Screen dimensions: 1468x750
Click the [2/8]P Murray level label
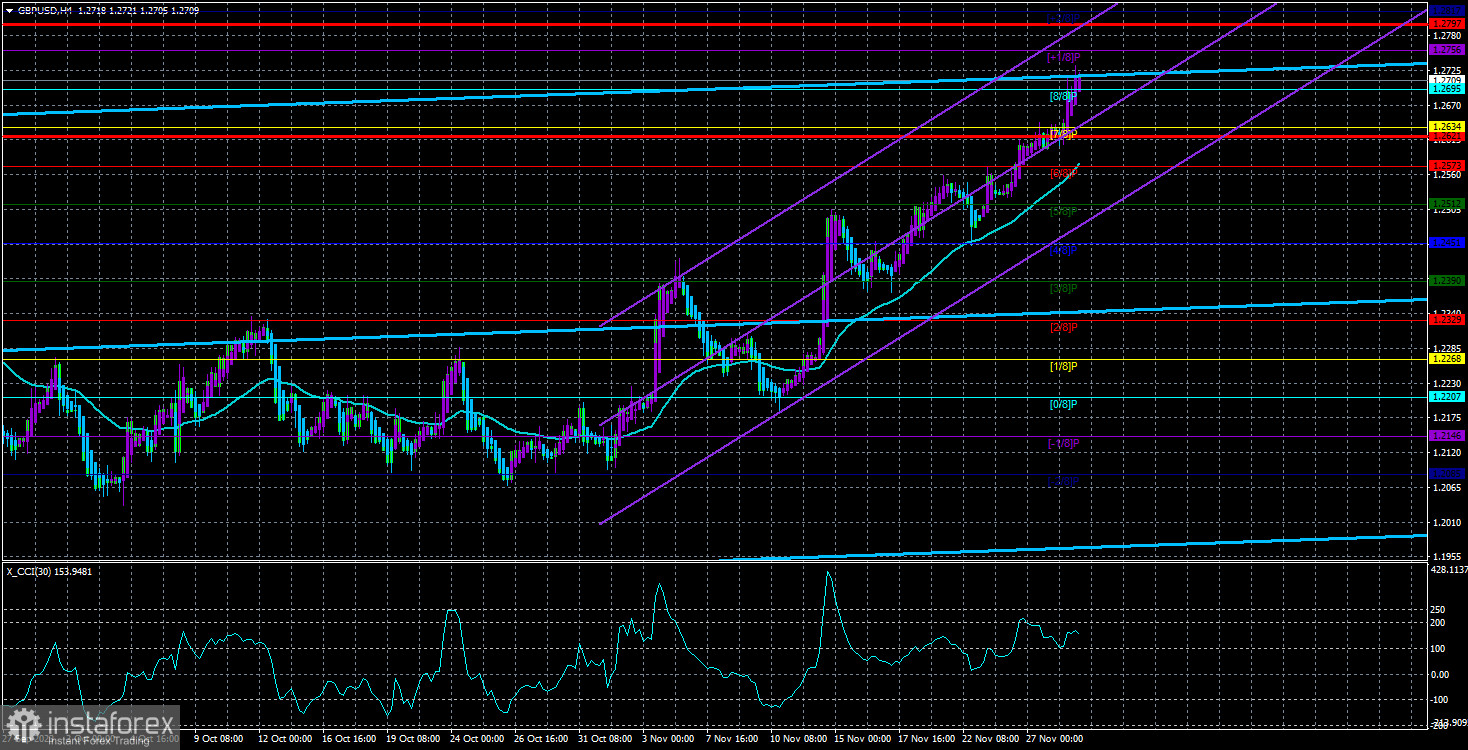1063,328
